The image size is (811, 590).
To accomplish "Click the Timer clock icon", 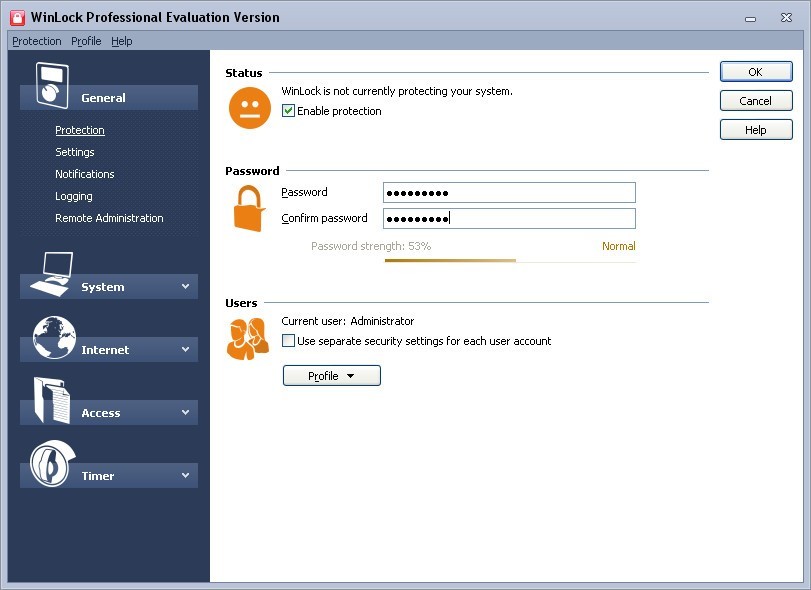I will pyautogui.click(x=52, y=463).
